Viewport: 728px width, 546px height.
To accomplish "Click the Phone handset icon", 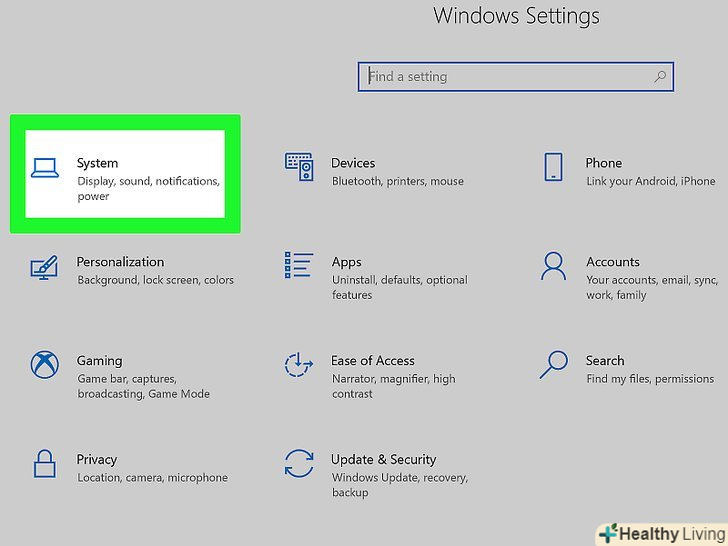I will point(553,167).
